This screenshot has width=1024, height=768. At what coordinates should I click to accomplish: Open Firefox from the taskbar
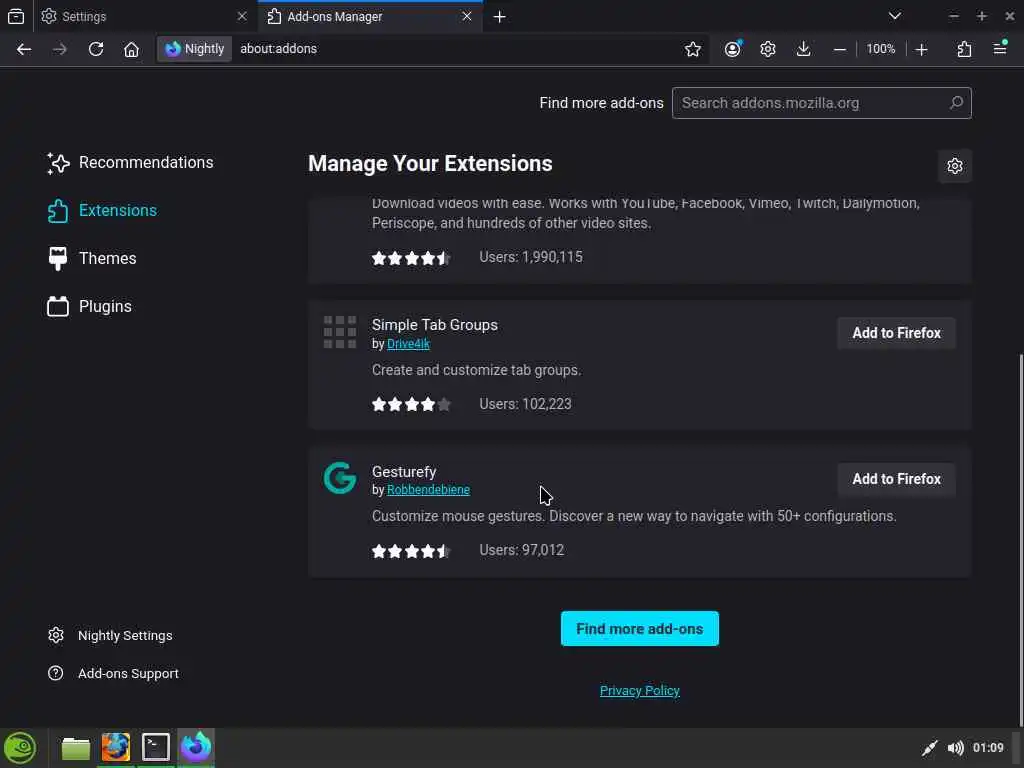pyautogui.click(x=116, y=748)
